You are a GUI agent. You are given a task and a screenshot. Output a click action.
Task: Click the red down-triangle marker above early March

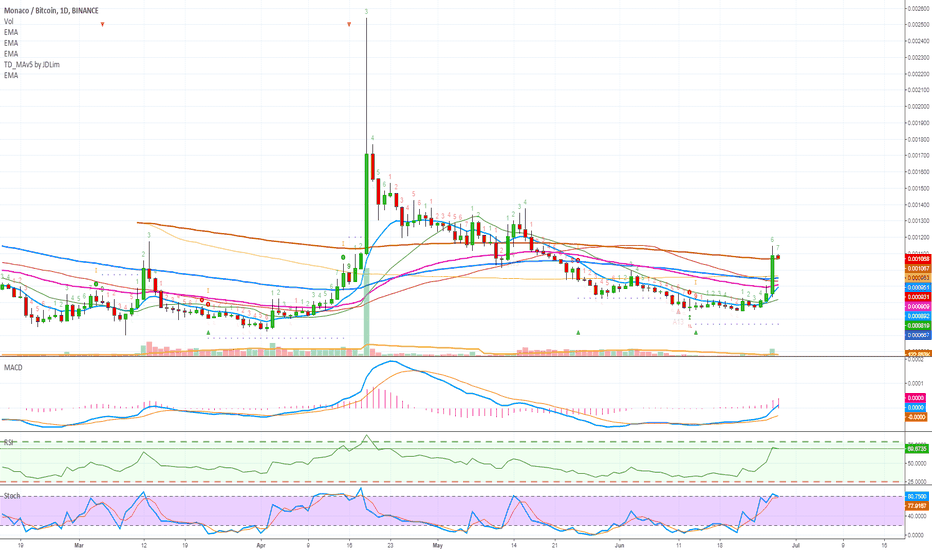102,24
